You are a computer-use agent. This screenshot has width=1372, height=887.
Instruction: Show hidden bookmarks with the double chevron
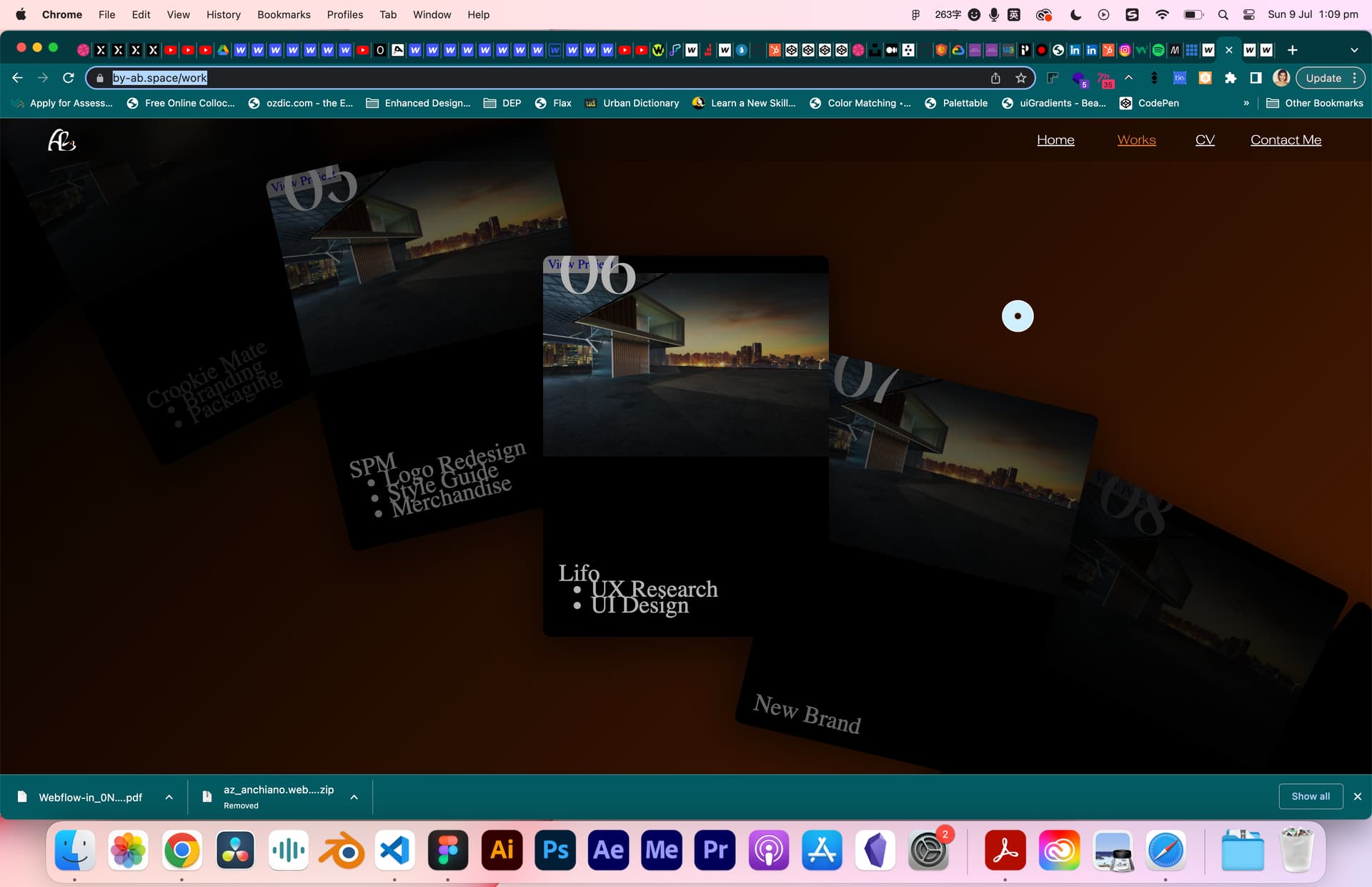tap(1246, 103)
